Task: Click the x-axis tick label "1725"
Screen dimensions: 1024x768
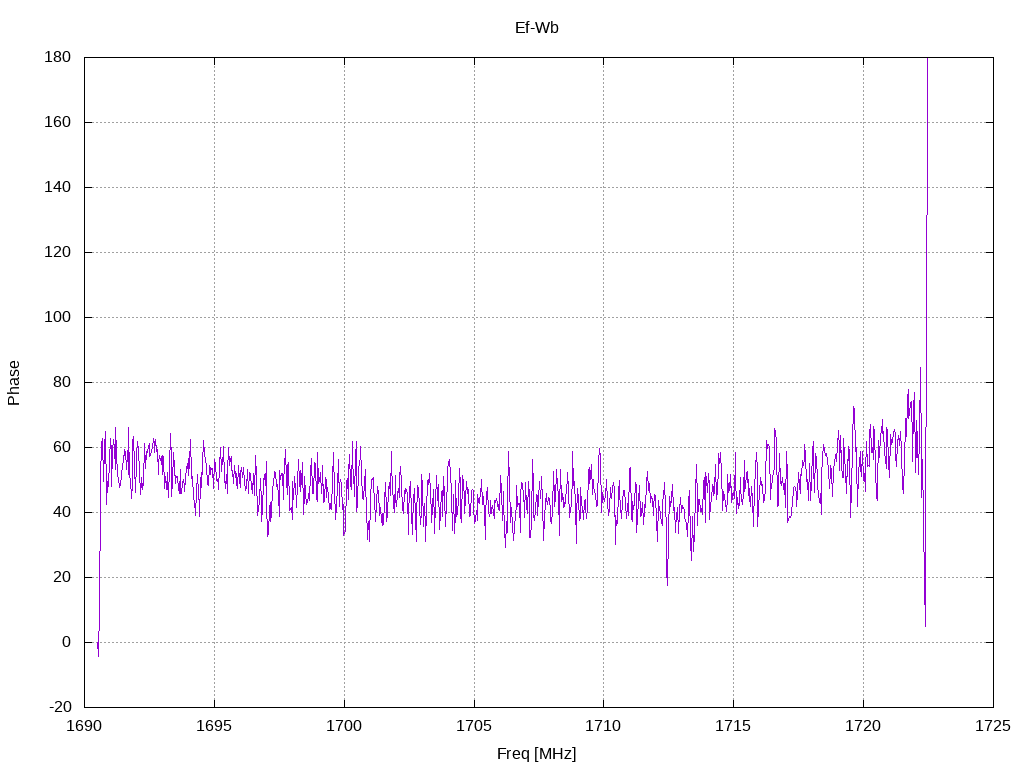Action: pyautogui.click(x=993, y=726)
